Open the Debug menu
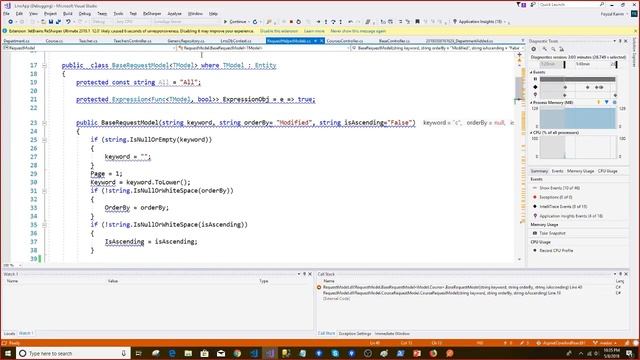The width and height of the screenshot is (640, 360). pos(84,13)
